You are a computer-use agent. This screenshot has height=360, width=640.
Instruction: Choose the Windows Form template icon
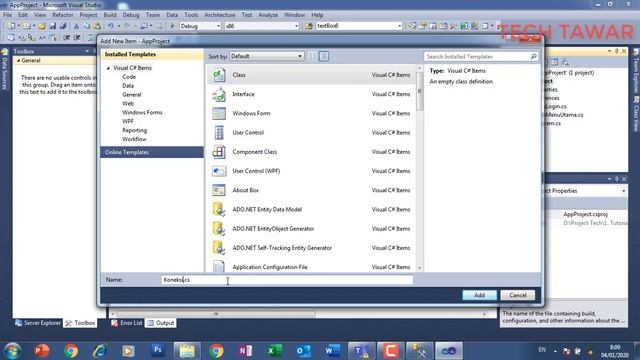(x=219, y=113)
